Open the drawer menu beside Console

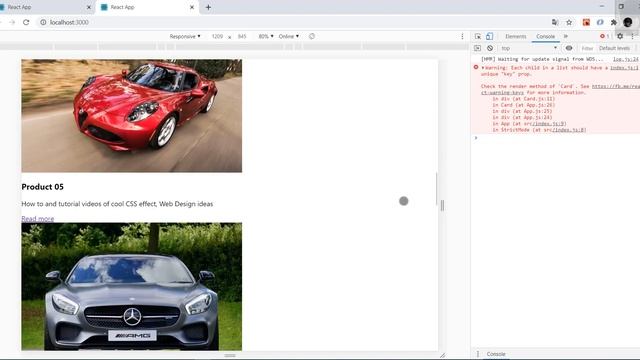coord(478,354)
